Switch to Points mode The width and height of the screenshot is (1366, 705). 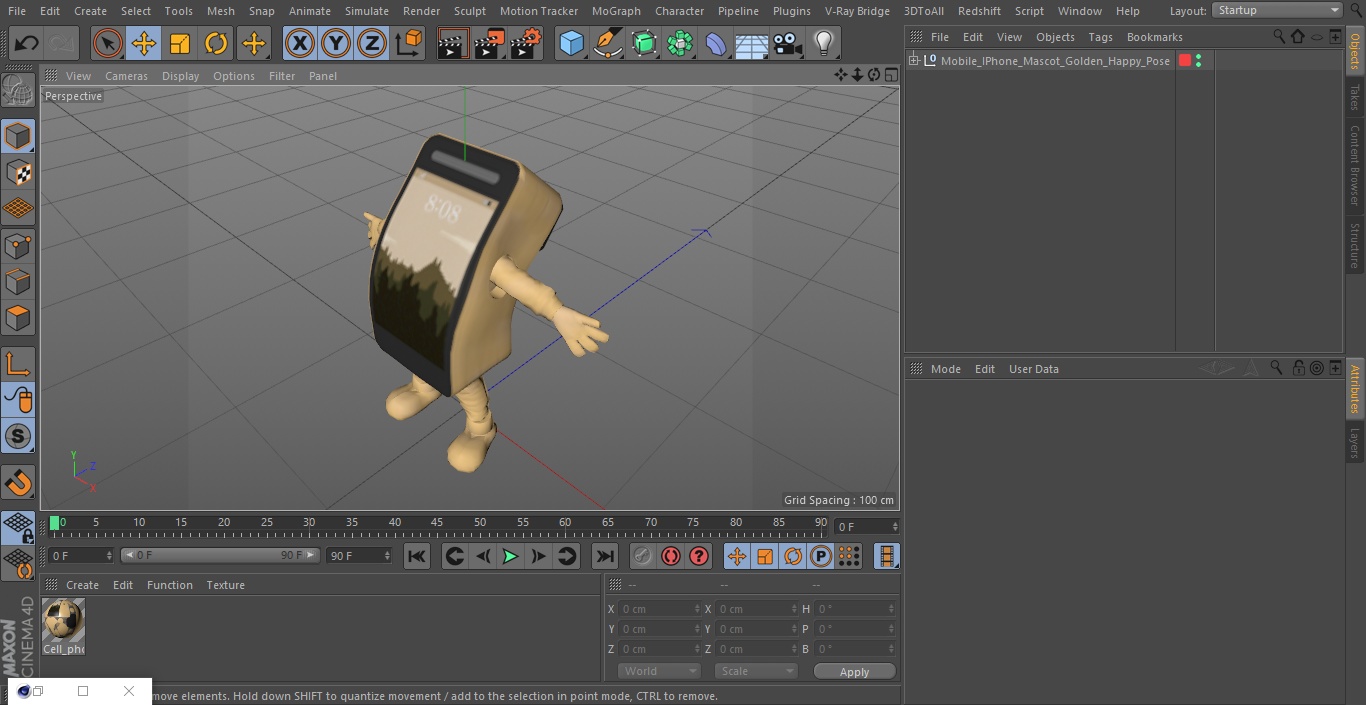click(x=18, y=245)
